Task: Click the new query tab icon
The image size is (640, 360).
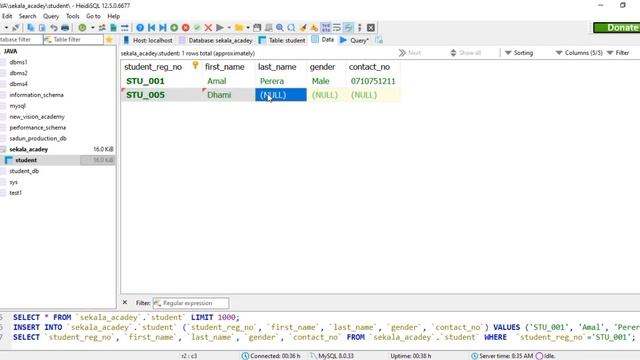Action: pyautogui.click(x=379, y=40)
